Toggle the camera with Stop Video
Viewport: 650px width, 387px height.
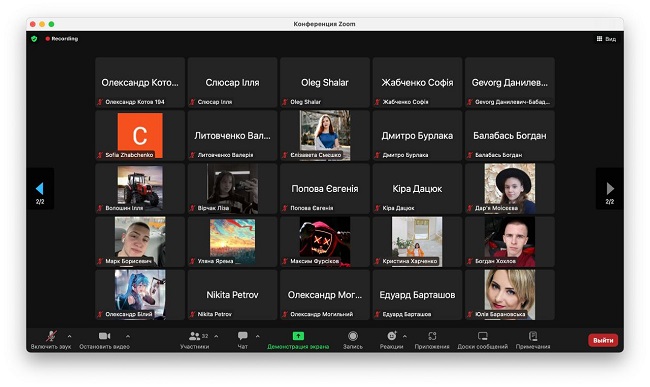tap(104, 336)
